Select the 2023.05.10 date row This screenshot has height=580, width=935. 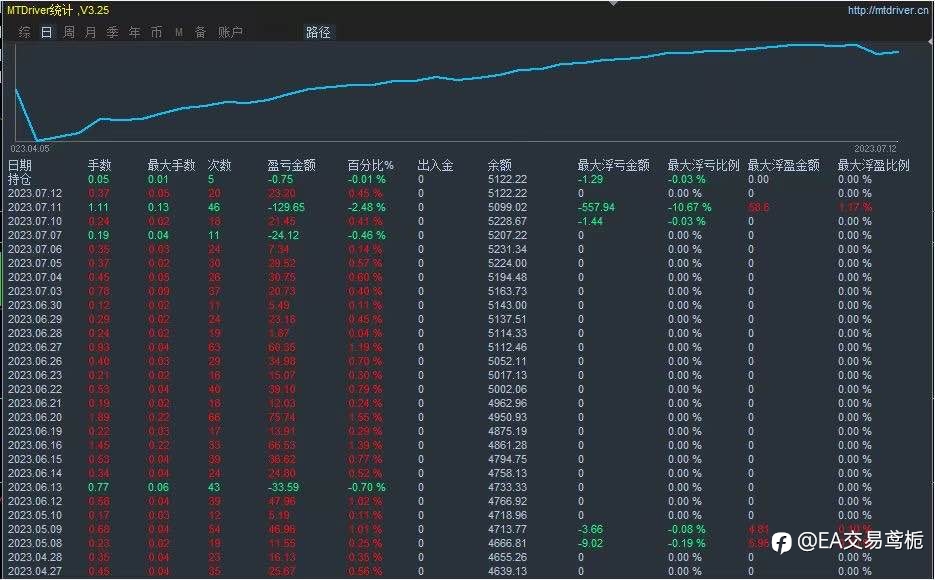point(35,515)
